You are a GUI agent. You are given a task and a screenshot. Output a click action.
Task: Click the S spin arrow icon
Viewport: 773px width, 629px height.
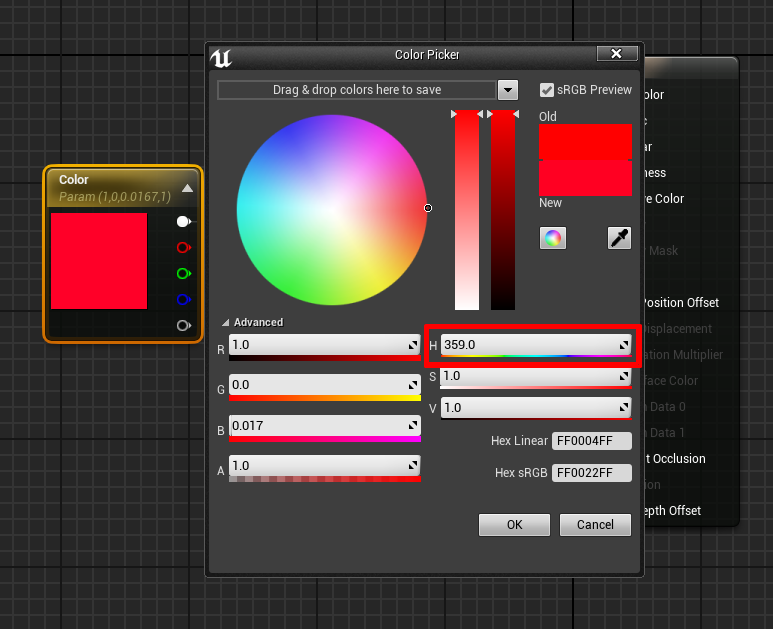click(x=624, y=377)
